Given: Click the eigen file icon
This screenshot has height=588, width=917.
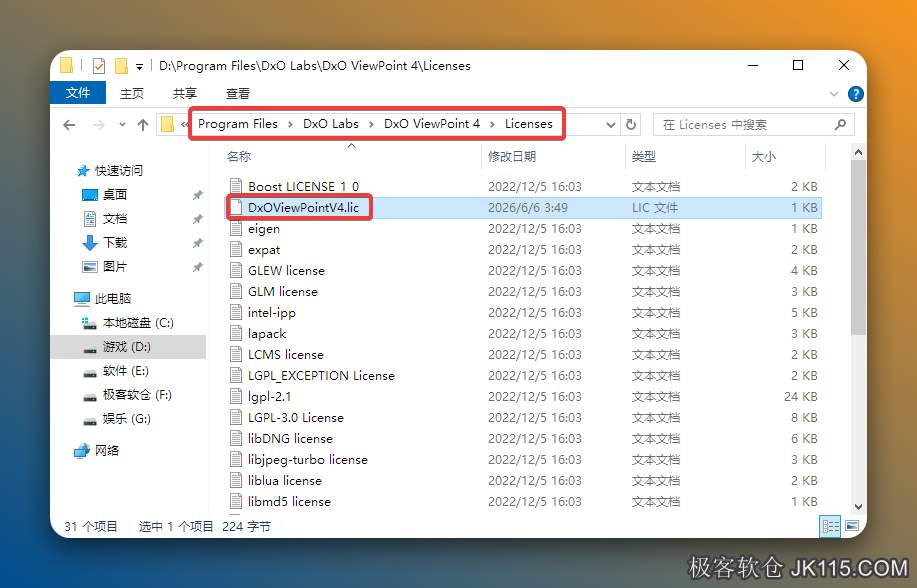Looking at the screenshot, I should pyautogui.click(x=236, y=229).
